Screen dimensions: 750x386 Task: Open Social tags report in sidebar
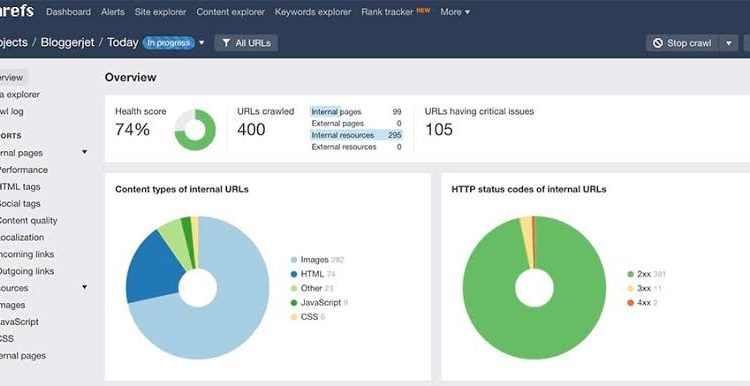[x=20, y=203]
